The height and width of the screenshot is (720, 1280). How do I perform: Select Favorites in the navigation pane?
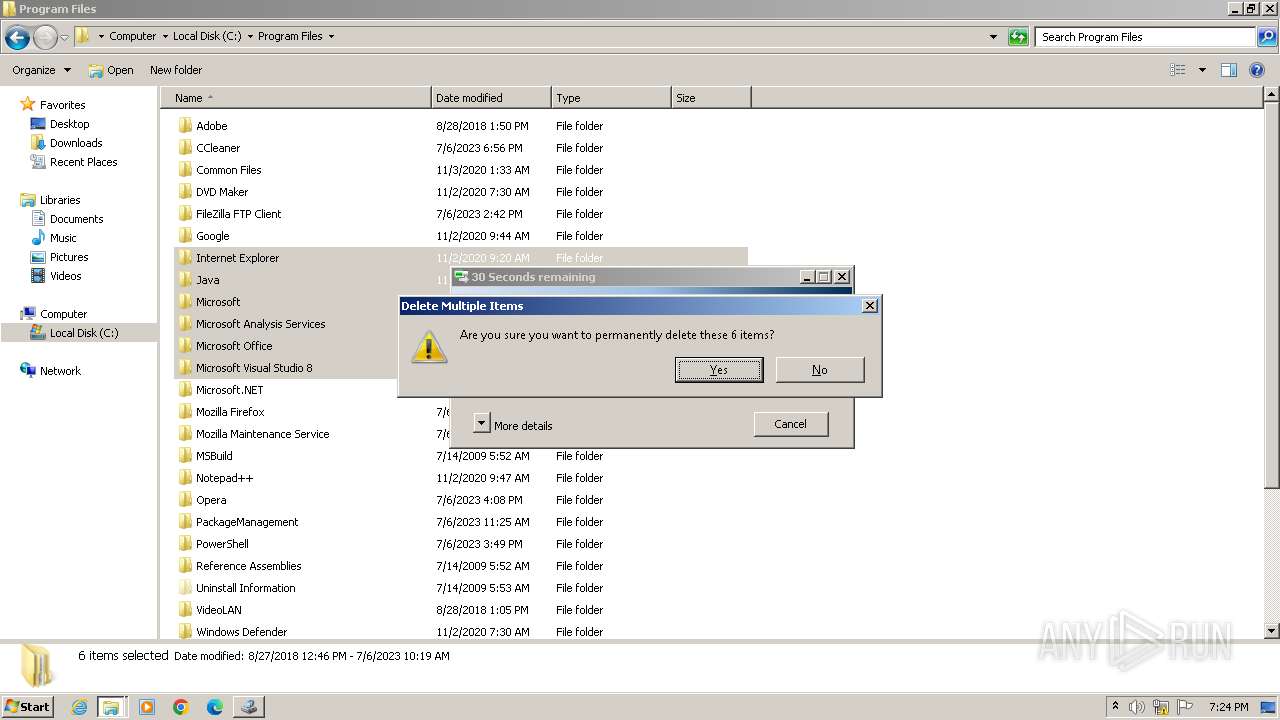(x=62, y=105)
